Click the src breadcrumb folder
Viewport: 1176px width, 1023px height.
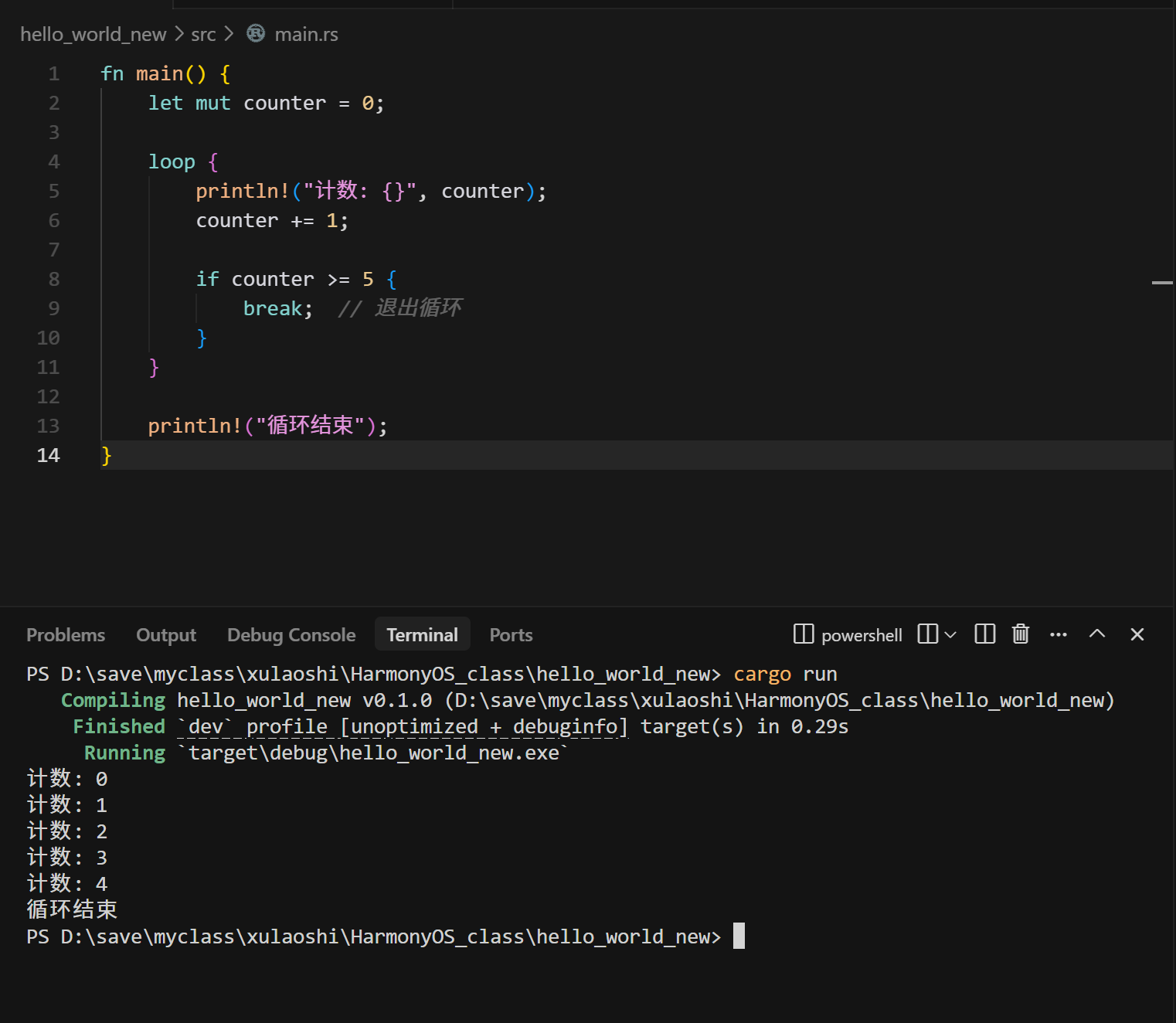pos(203,34)
